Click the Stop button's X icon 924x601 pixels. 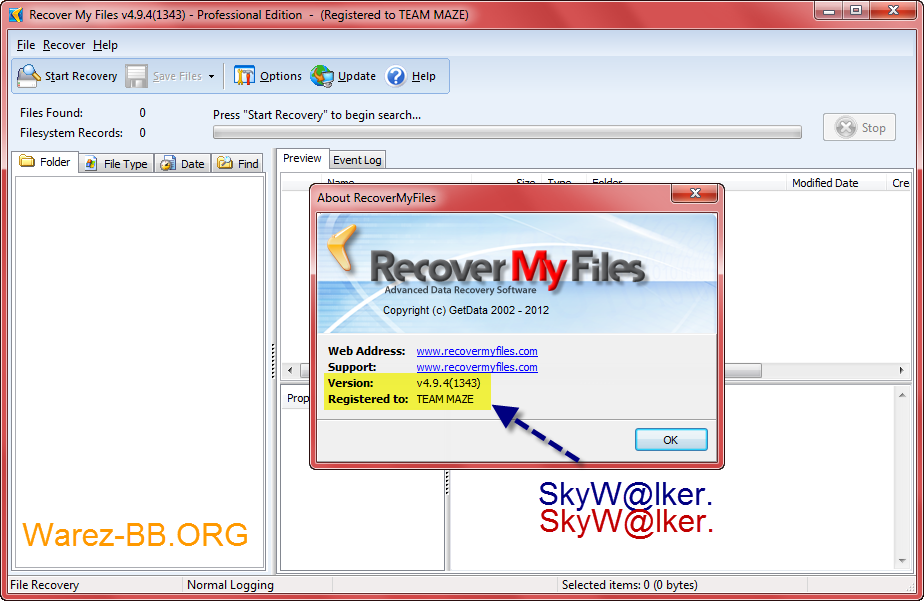tap(846, 127)
